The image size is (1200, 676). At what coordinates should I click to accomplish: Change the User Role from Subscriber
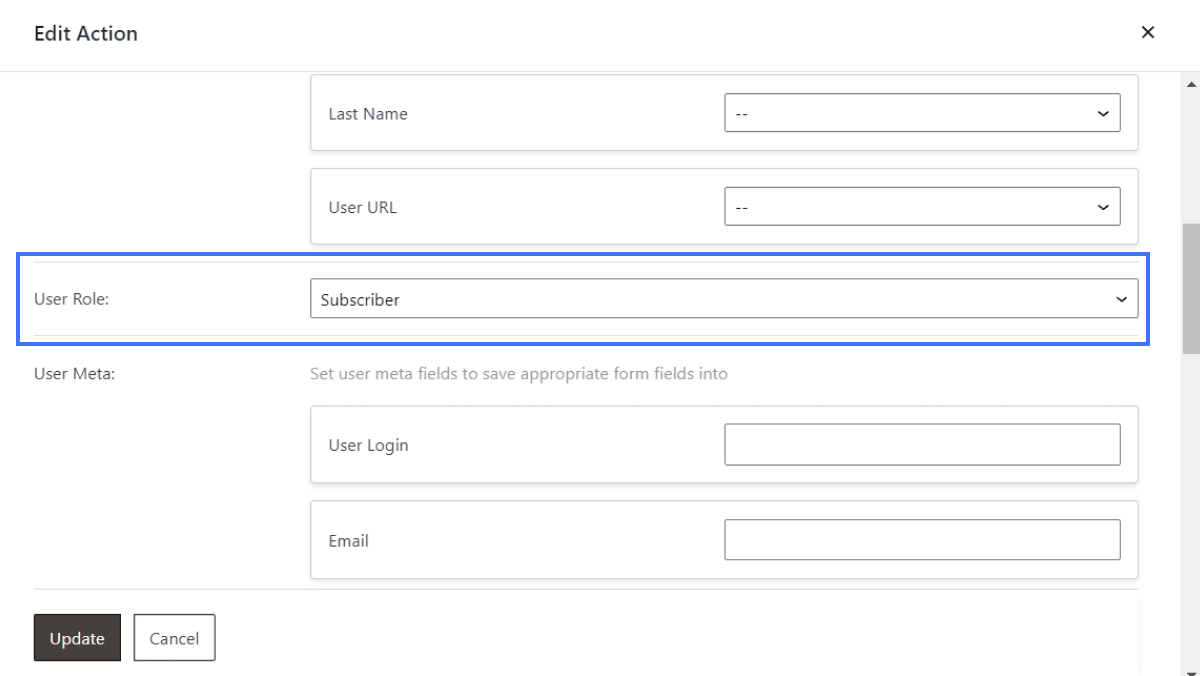coord(725,298)
